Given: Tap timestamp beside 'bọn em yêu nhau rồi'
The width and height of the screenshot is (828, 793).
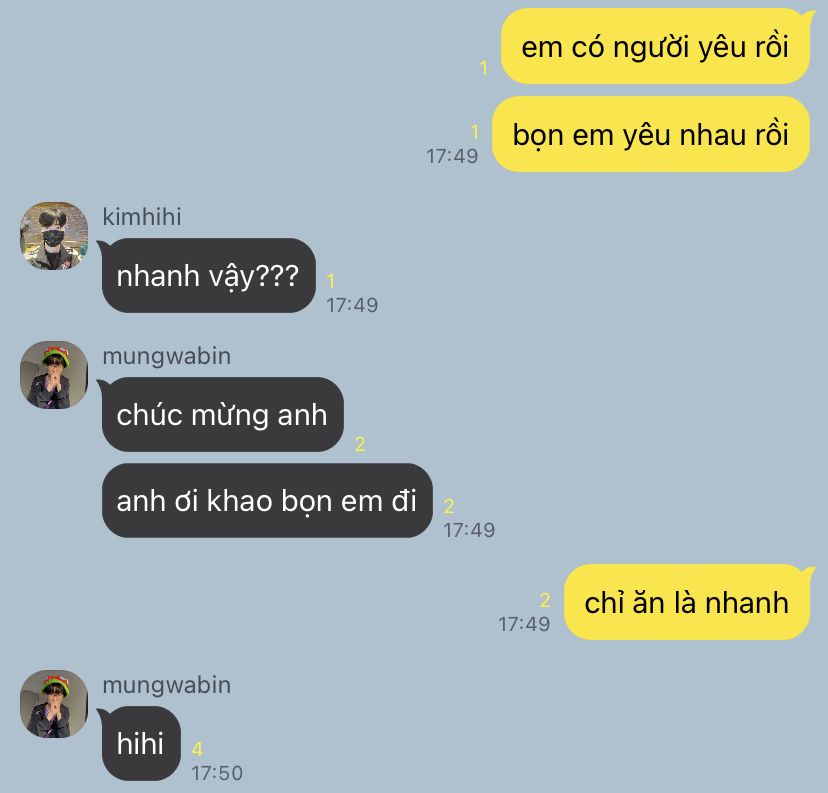Looking at the screenshot, I should (452, 156).
